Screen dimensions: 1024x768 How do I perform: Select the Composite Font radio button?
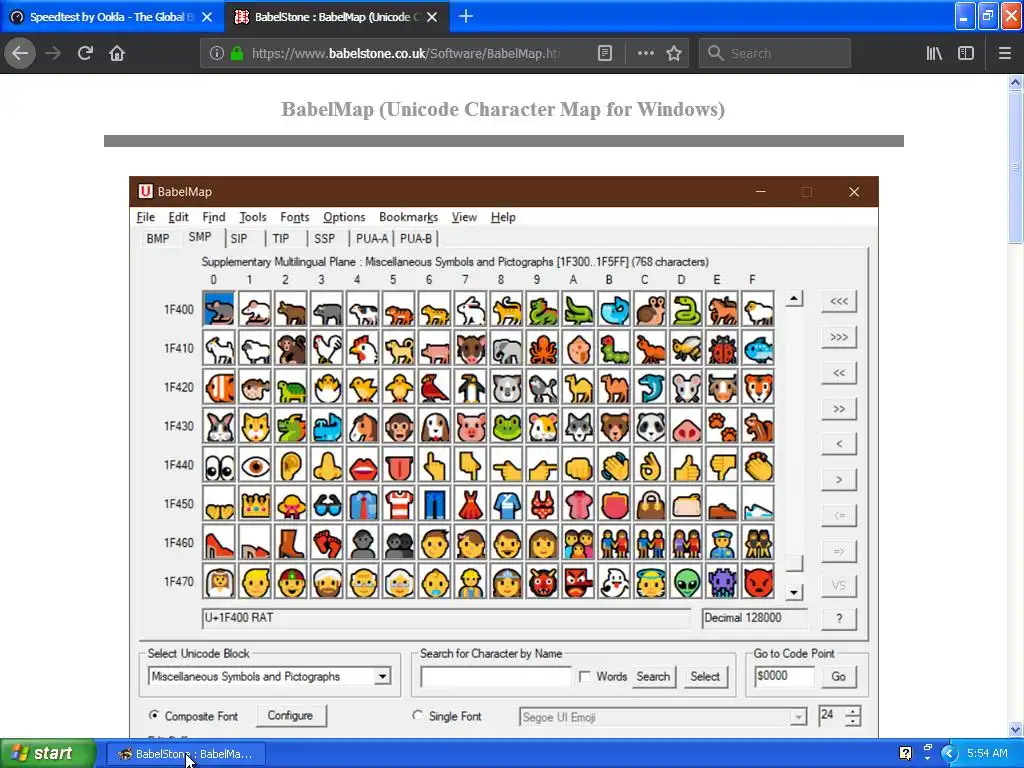tap(153, 715)
